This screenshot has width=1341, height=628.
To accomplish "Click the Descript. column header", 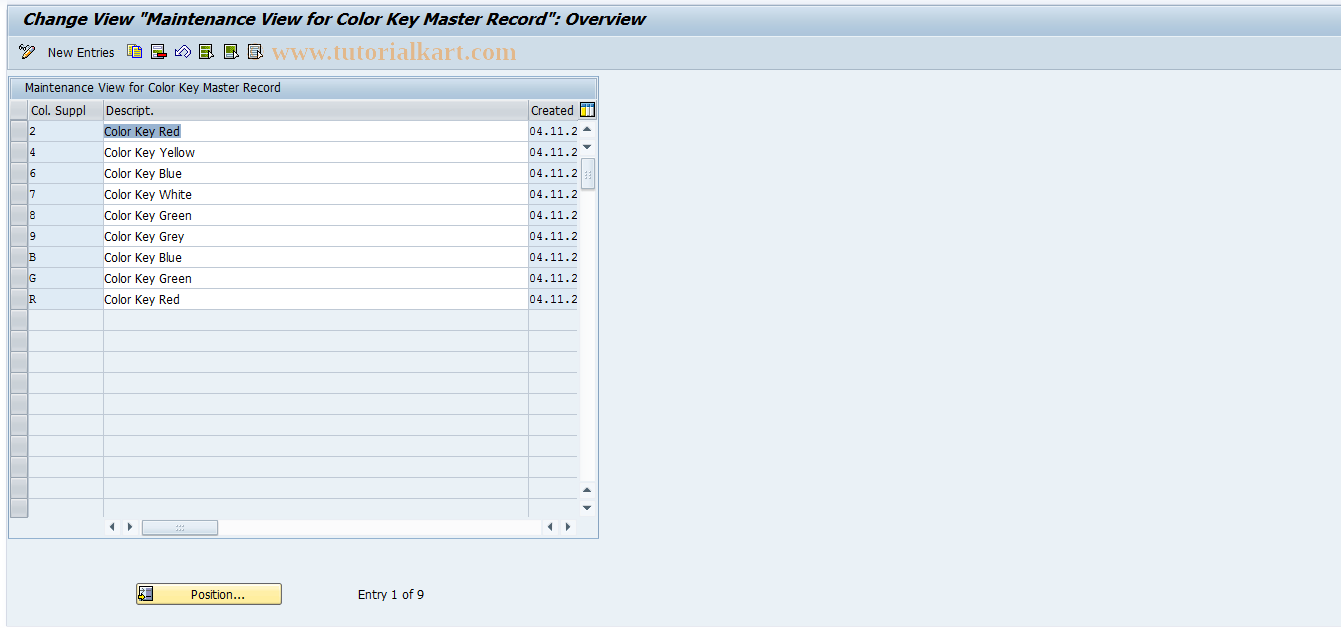I will [x=316, y=110].
